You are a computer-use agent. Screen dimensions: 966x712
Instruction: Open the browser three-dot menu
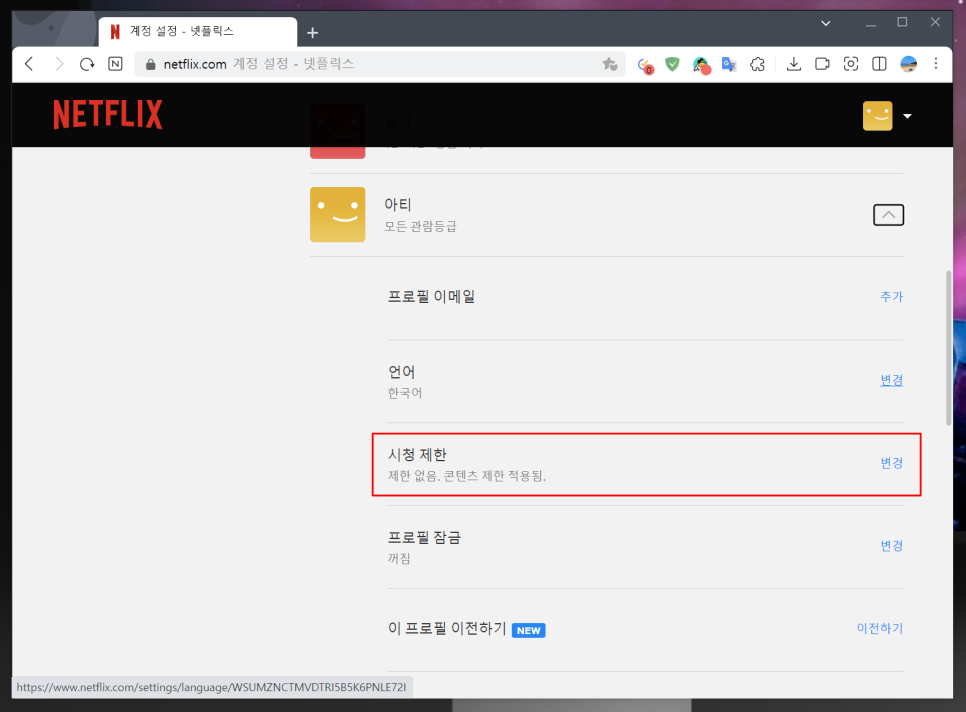[x=936, y=63]
